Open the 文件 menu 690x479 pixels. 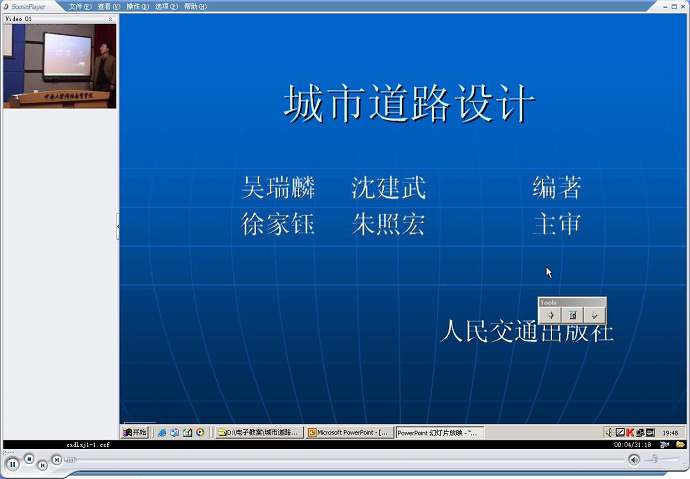(80, 6)
